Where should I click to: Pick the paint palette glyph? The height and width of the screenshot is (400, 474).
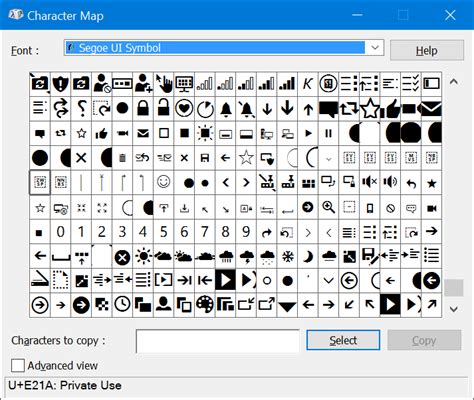point(205,305)
